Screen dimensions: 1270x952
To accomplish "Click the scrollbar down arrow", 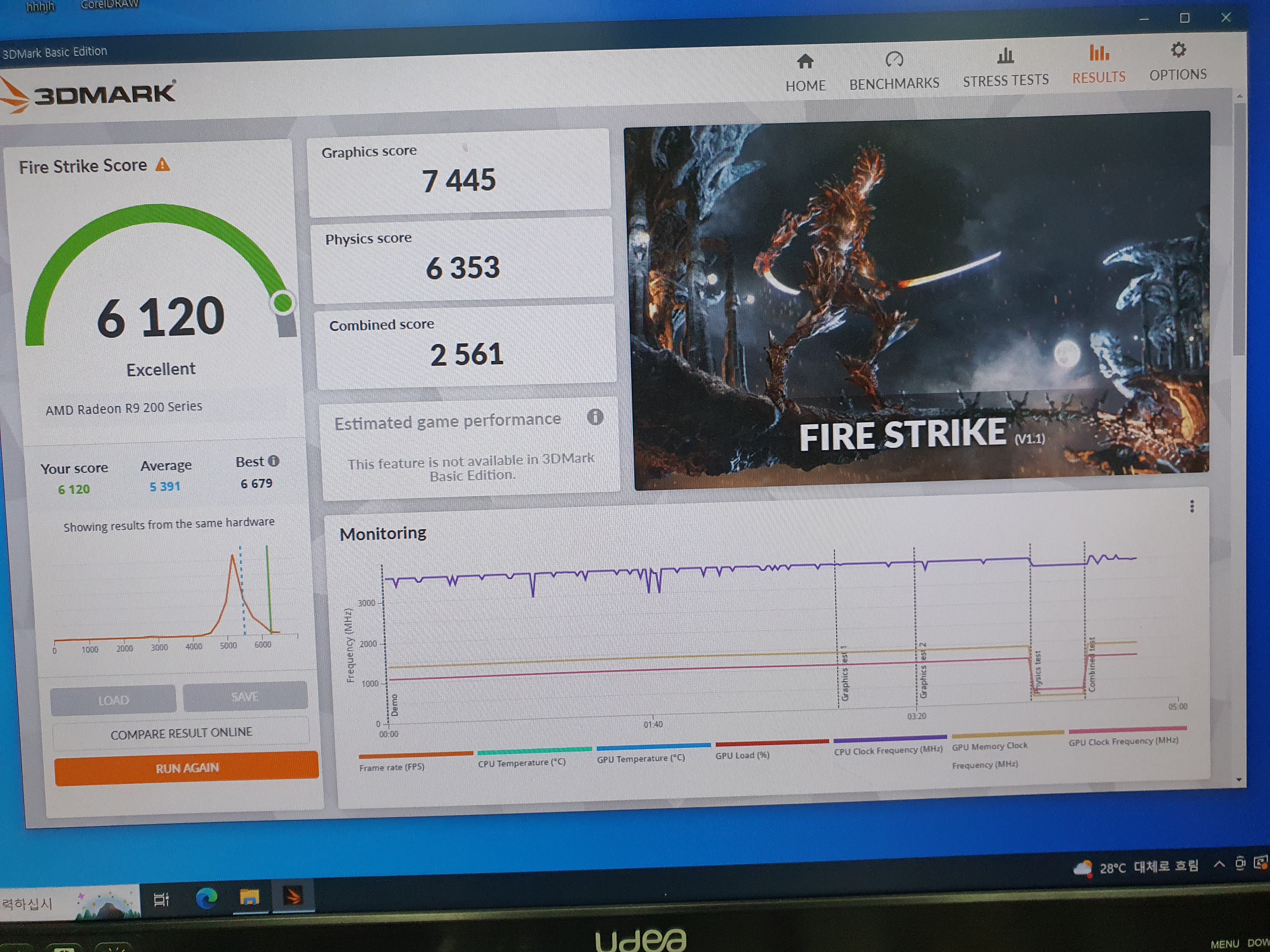I will pos(1239,779).
